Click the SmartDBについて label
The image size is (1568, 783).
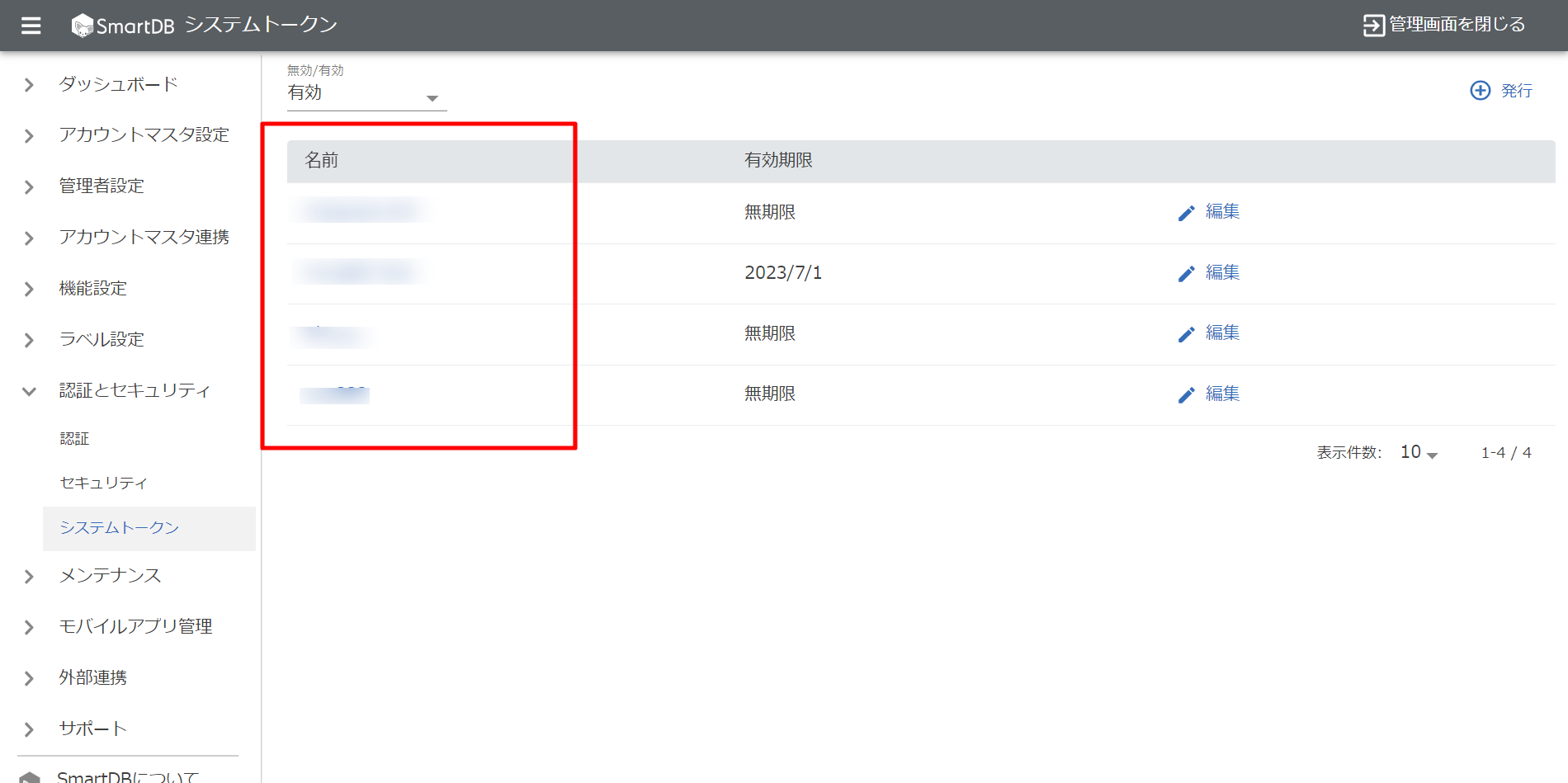coord(128,777)
